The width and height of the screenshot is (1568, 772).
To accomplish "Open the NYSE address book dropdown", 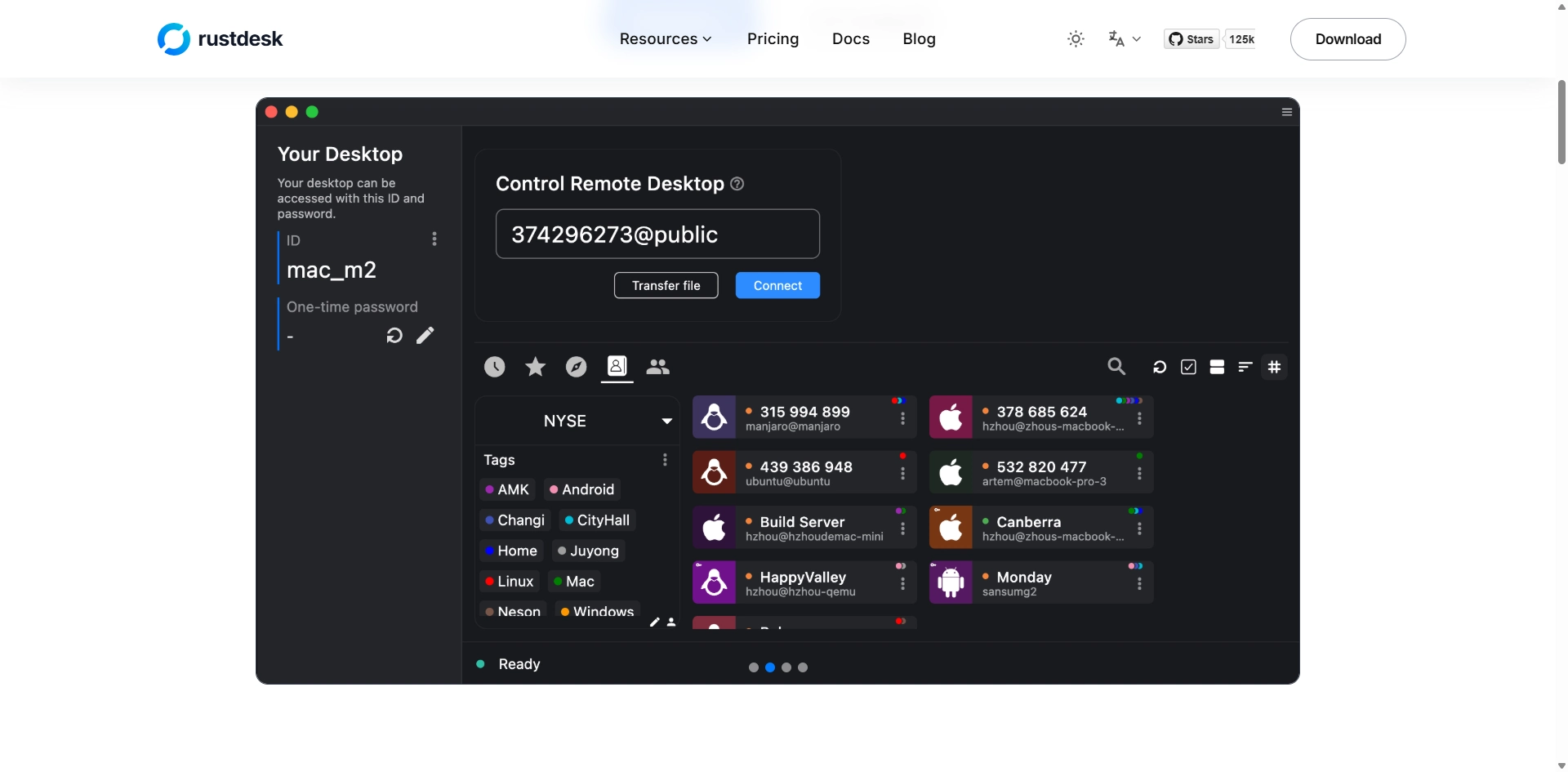I will click(x=577, y=421).
